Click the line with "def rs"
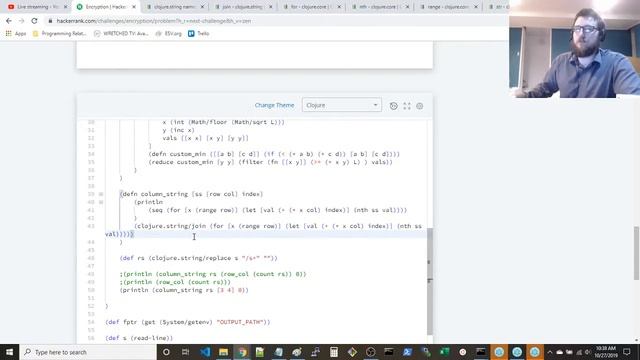Viewport: 640px width, 360px height. click(x=199, y=258)
